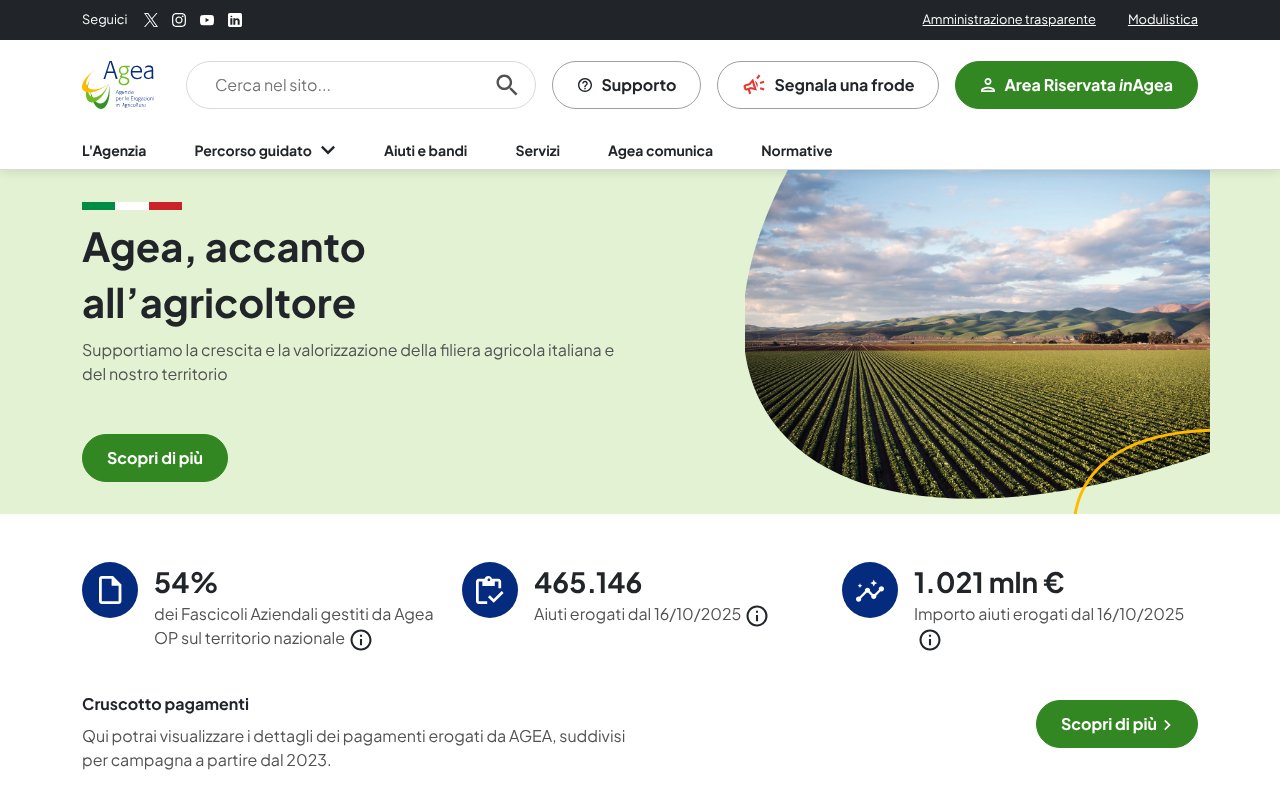This screenshot has height=800, width=1280.
Task: Expand the Percorso guidato dropdown
Action: click(264, 150)
